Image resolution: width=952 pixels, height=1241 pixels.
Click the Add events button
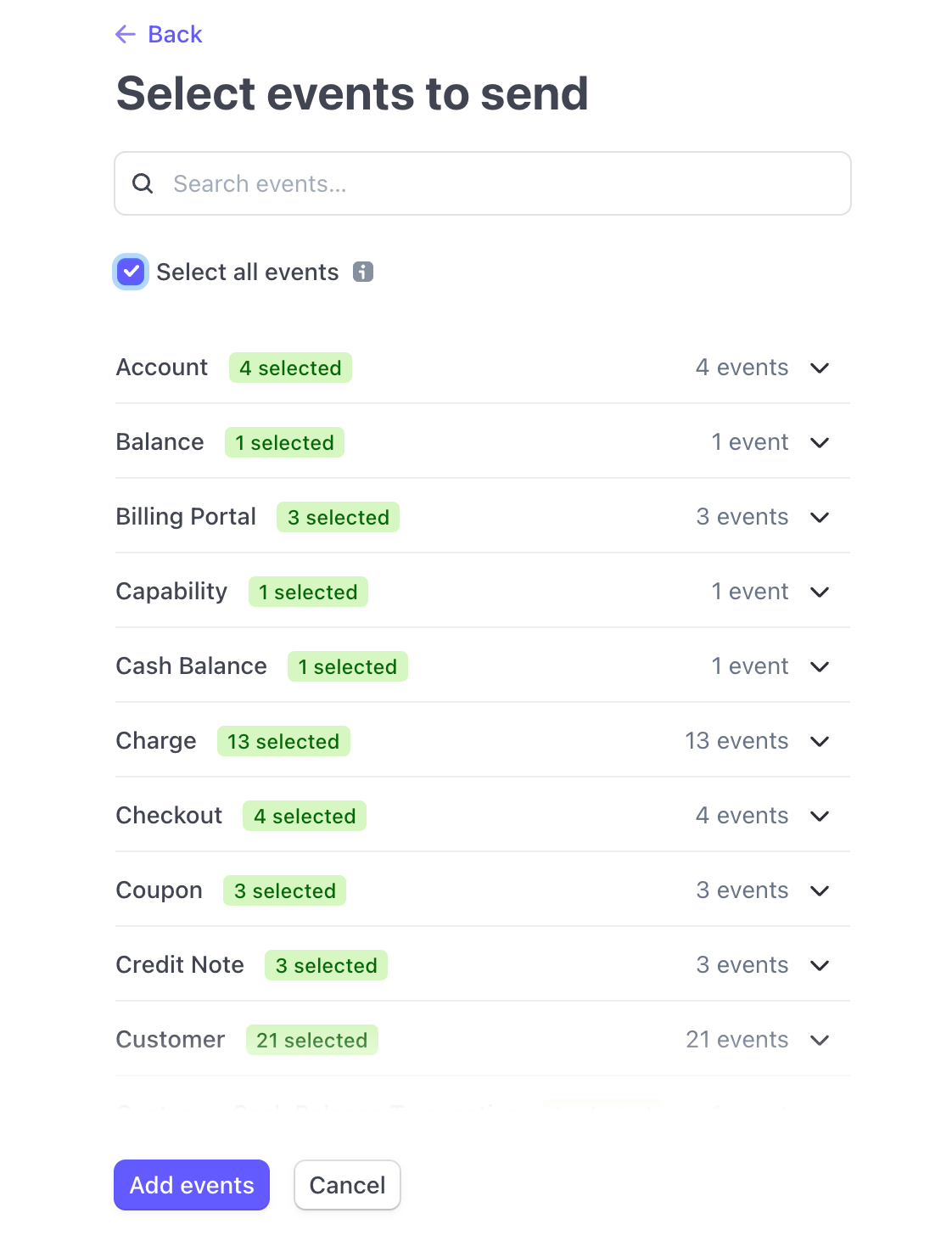(192, 1185)
